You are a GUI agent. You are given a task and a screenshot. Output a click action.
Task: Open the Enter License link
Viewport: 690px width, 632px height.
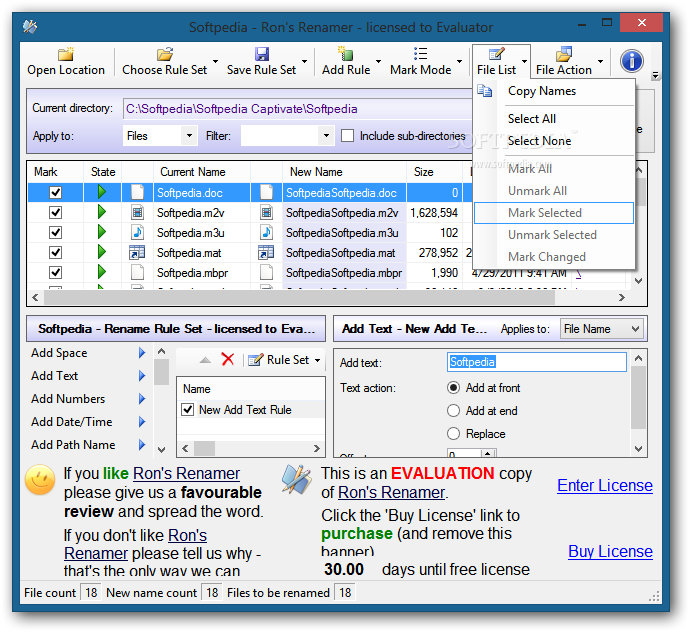click(605, 485)
